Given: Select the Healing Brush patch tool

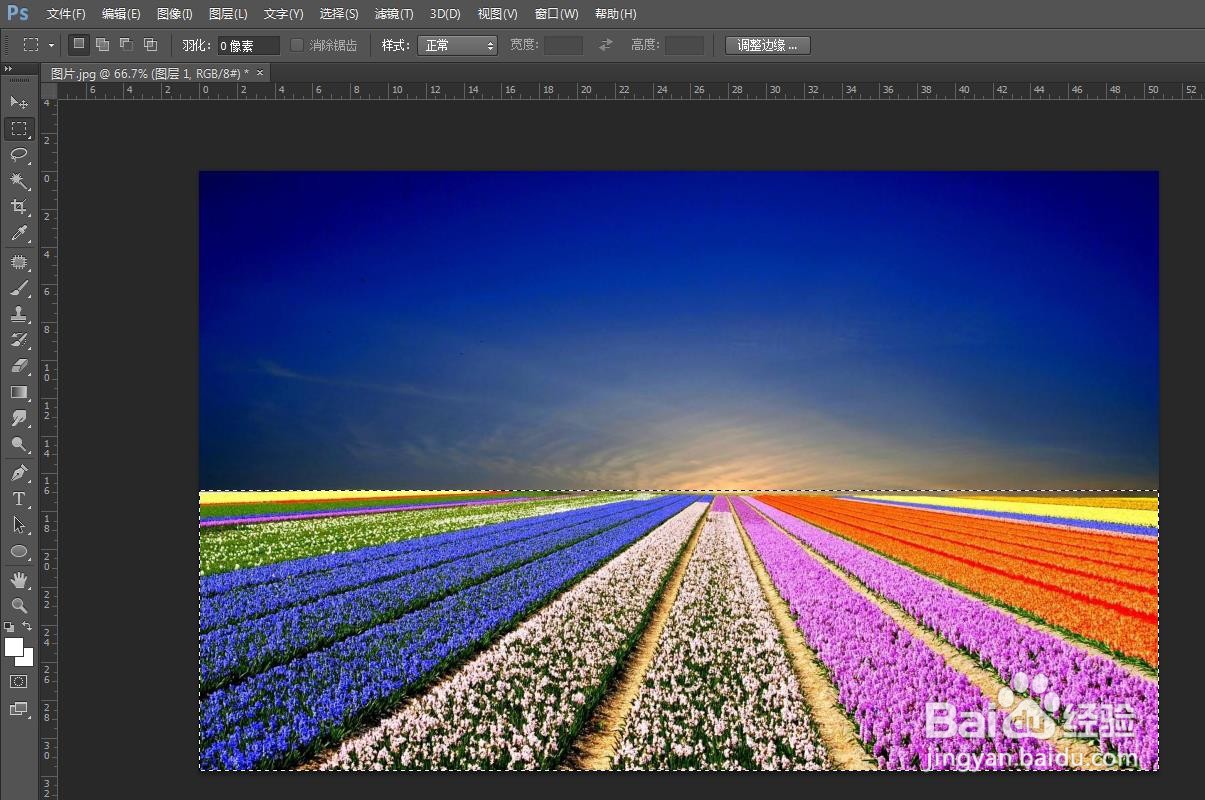Looking at the screenshot, I should click(19, 262).
